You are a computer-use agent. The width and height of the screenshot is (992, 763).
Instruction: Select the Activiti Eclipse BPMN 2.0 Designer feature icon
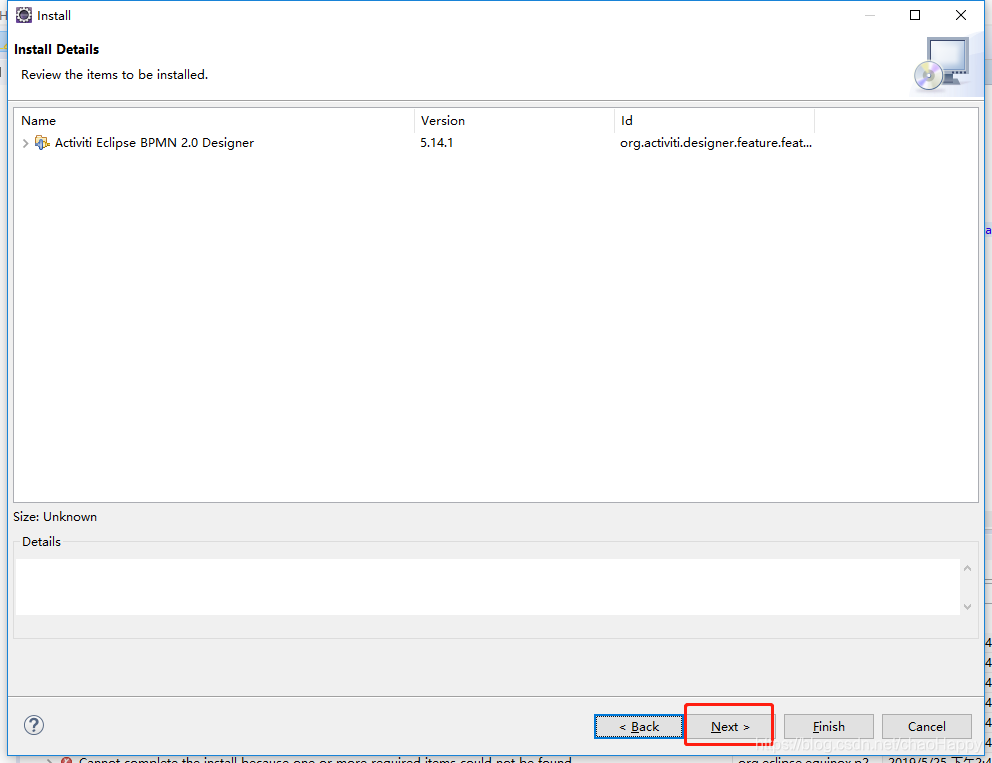(x=42, y=143)
